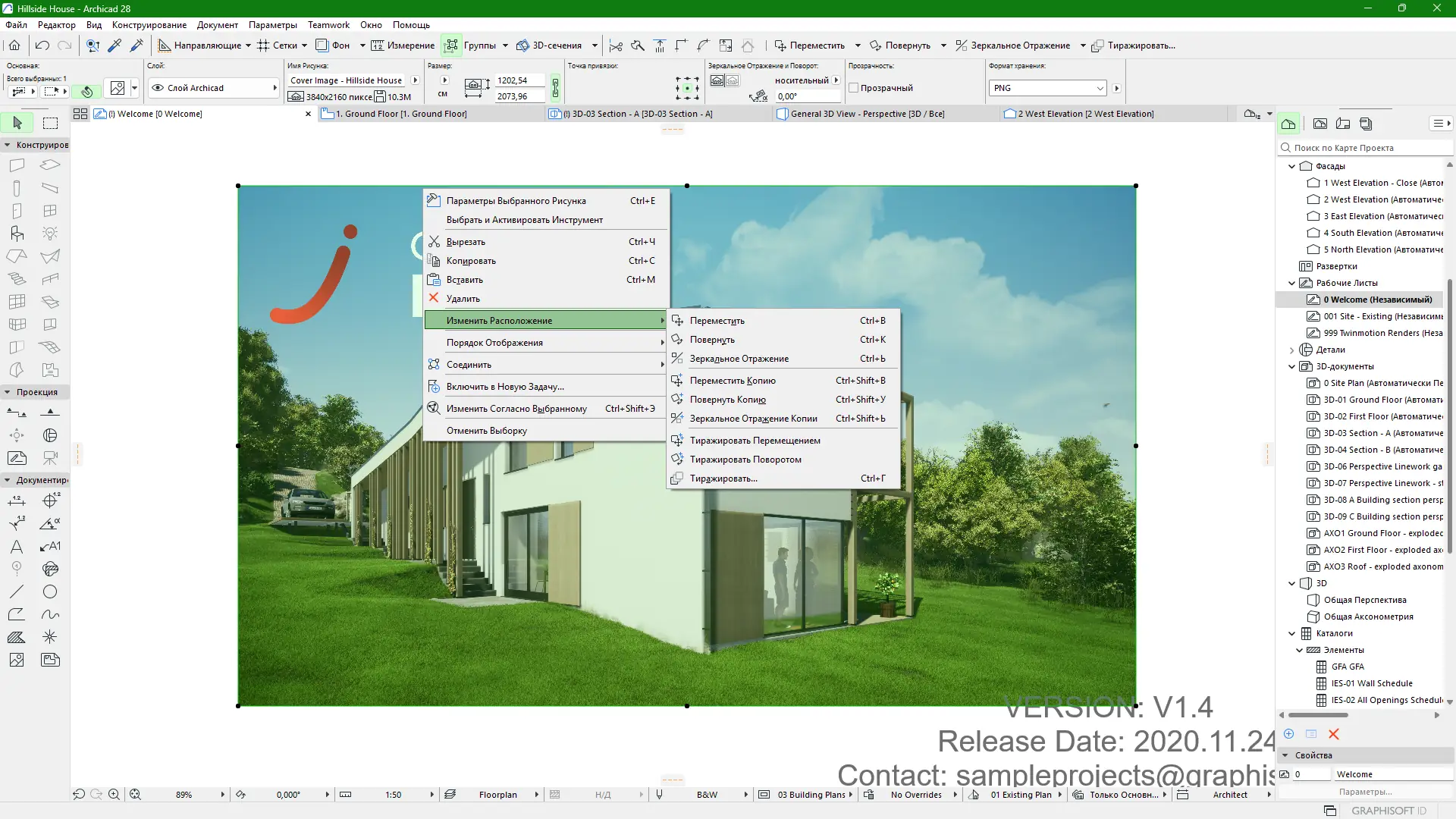Select the Text tool in toolbox

(17, 547)
